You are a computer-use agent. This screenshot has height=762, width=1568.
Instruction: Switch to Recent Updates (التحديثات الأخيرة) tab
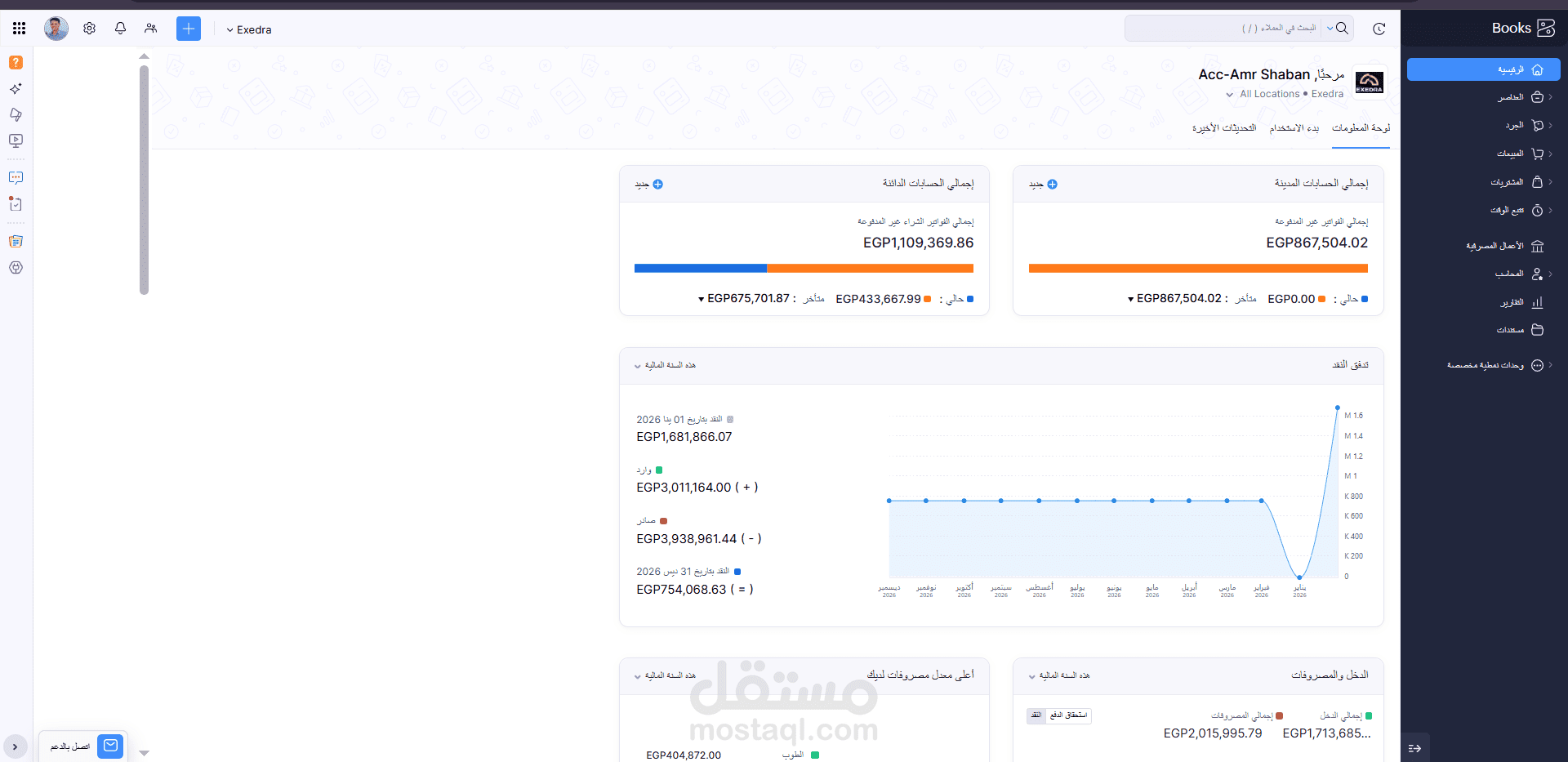[x=1224, y=128]
